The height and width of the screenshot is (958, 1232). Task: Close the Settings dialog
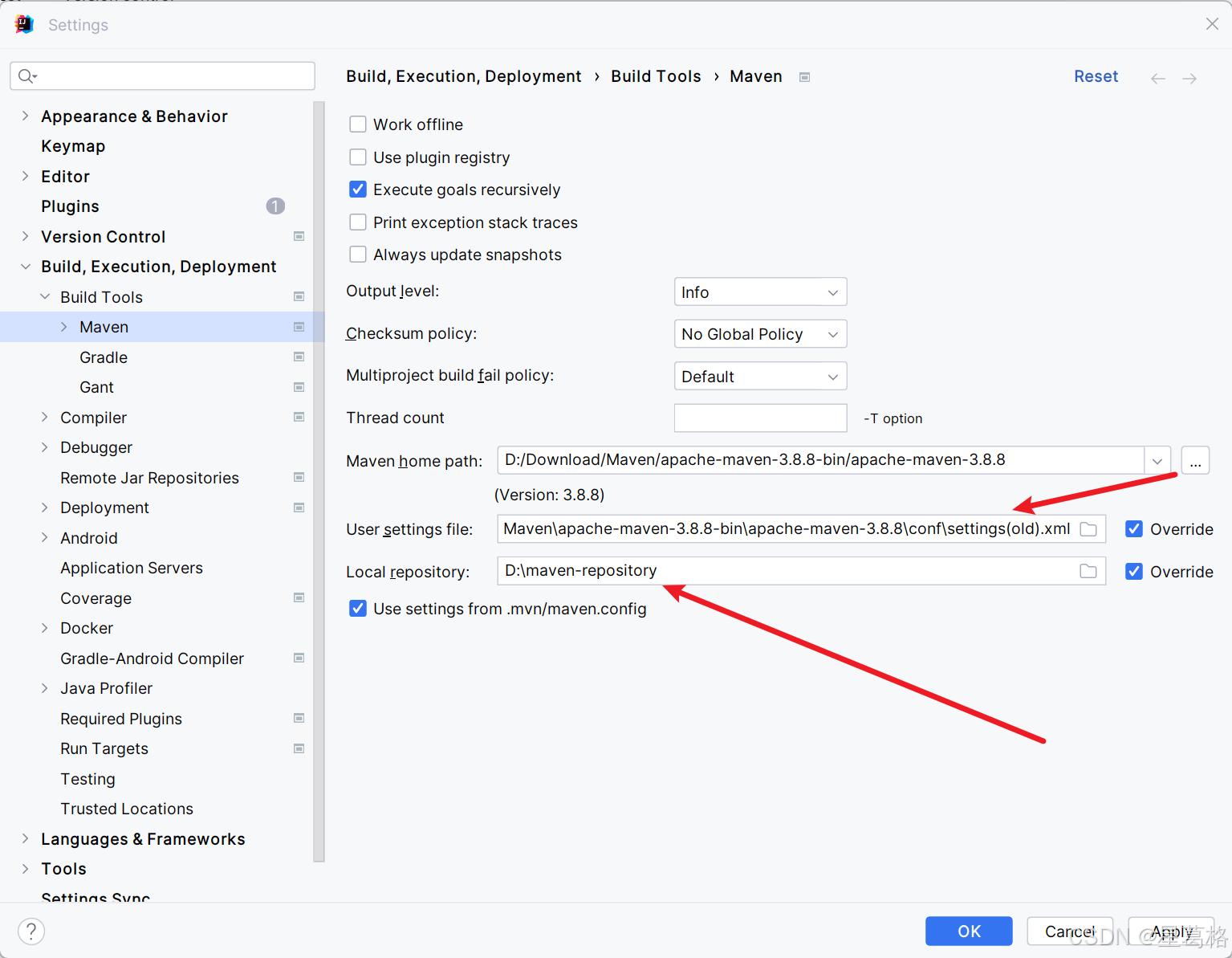1212,24
